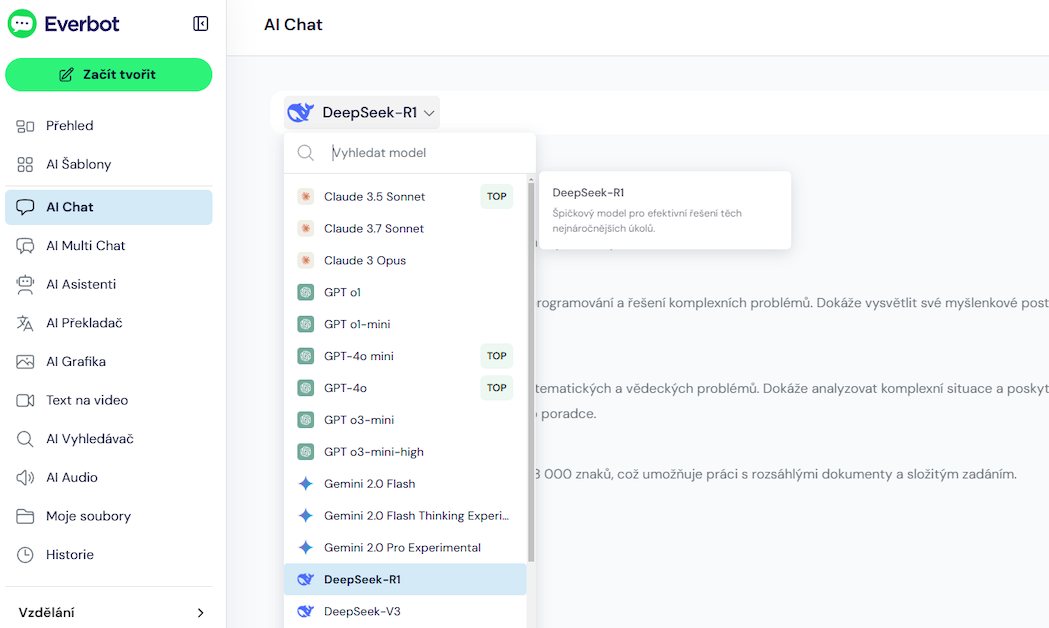Click the Moje soubory folder icon

pyautogui.click(x=25, y=516)
